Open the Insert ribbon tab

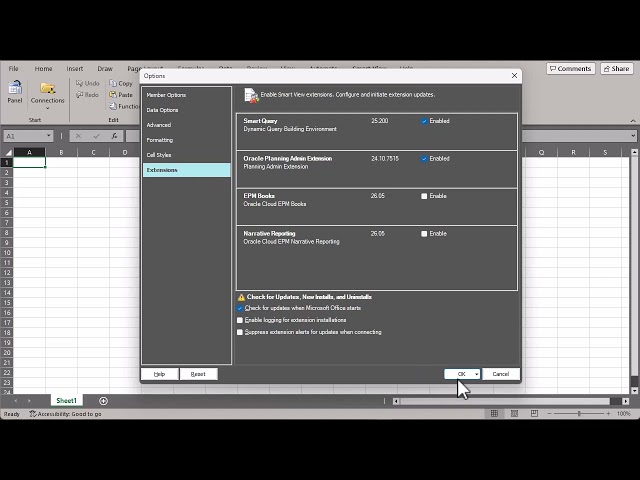click(x=75, y=69)
